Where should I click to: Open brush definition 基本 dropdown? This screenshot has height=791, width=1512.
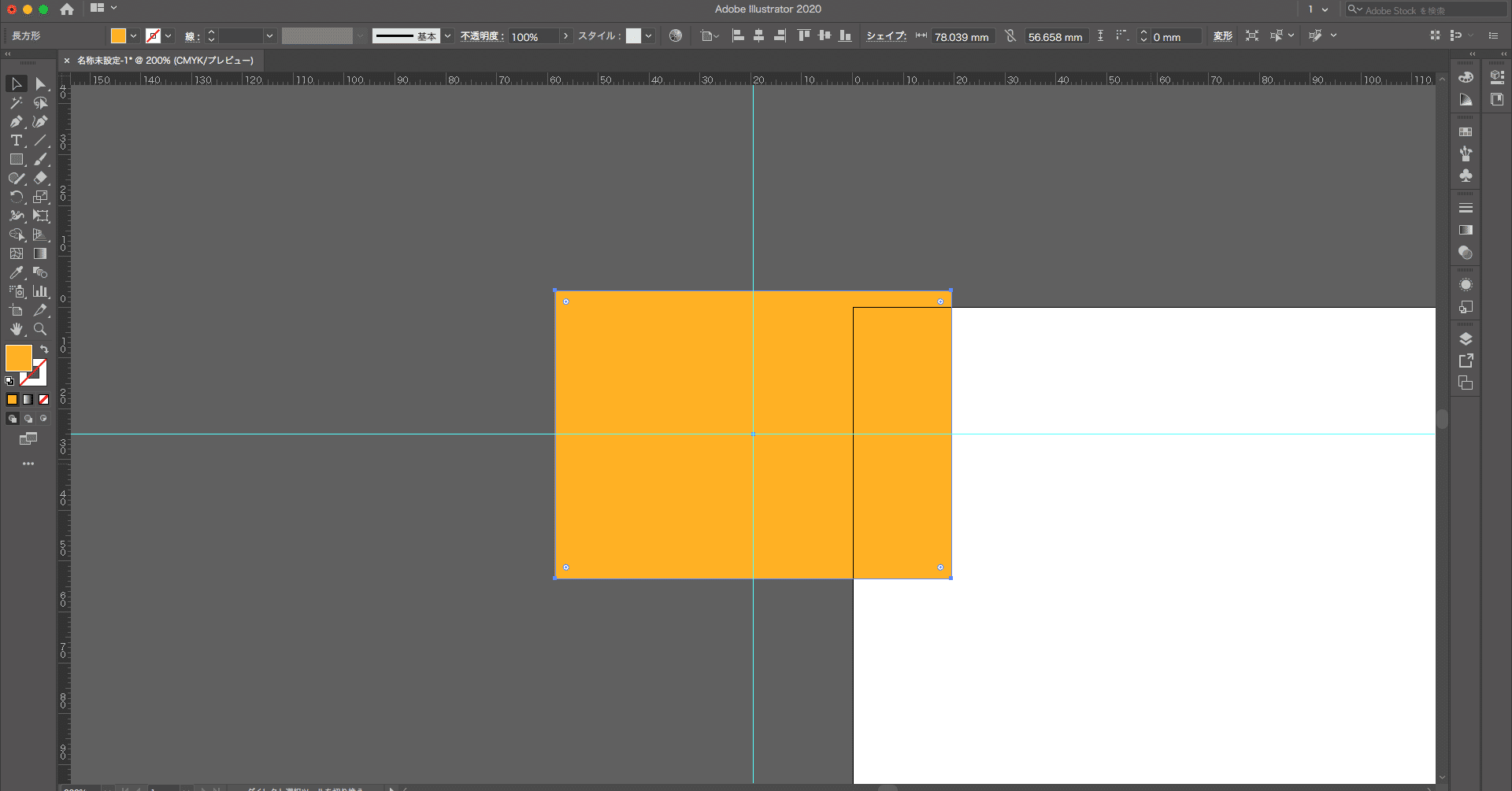click(447, 36)
